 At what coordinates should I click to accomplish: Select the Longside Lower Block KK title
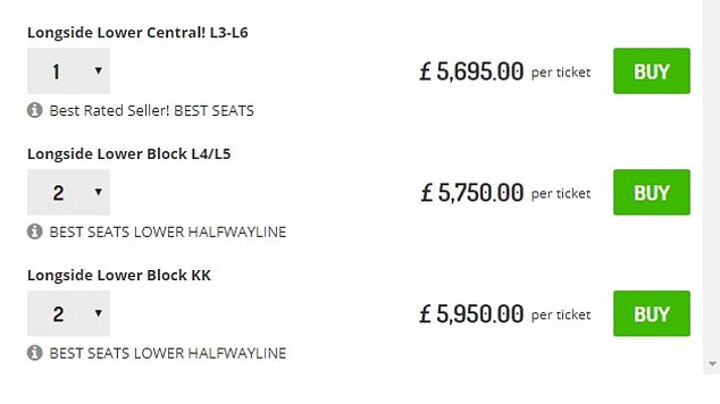point(119,275)
